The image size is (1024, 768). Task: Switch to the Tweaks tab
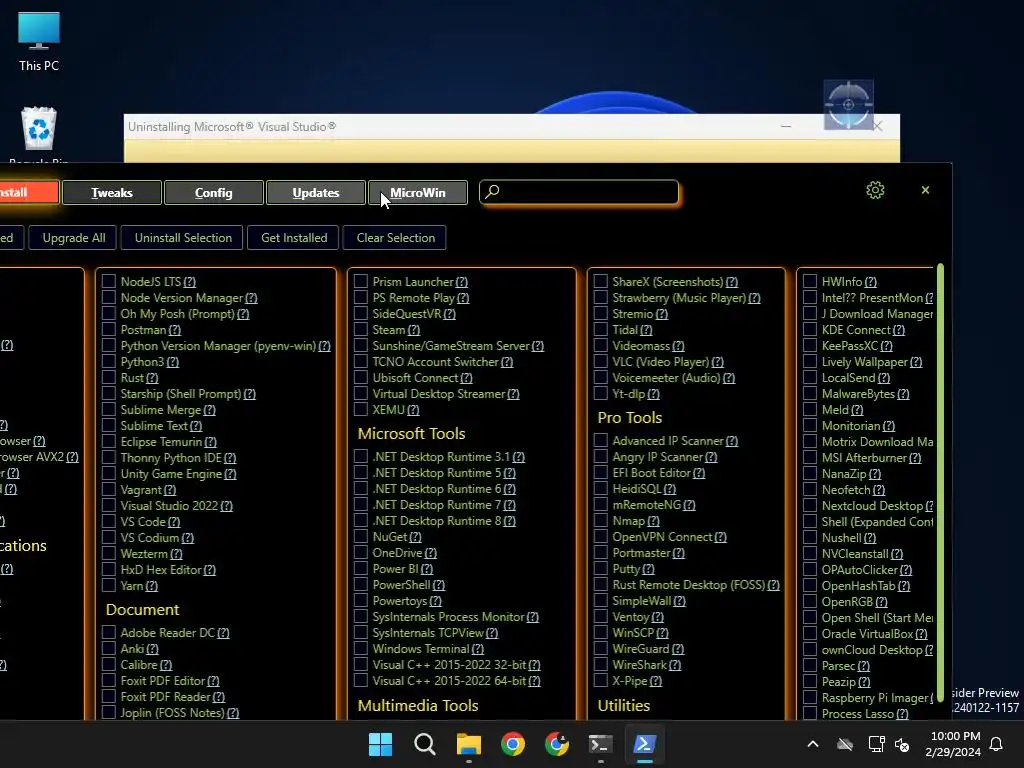tap(112, 193)
